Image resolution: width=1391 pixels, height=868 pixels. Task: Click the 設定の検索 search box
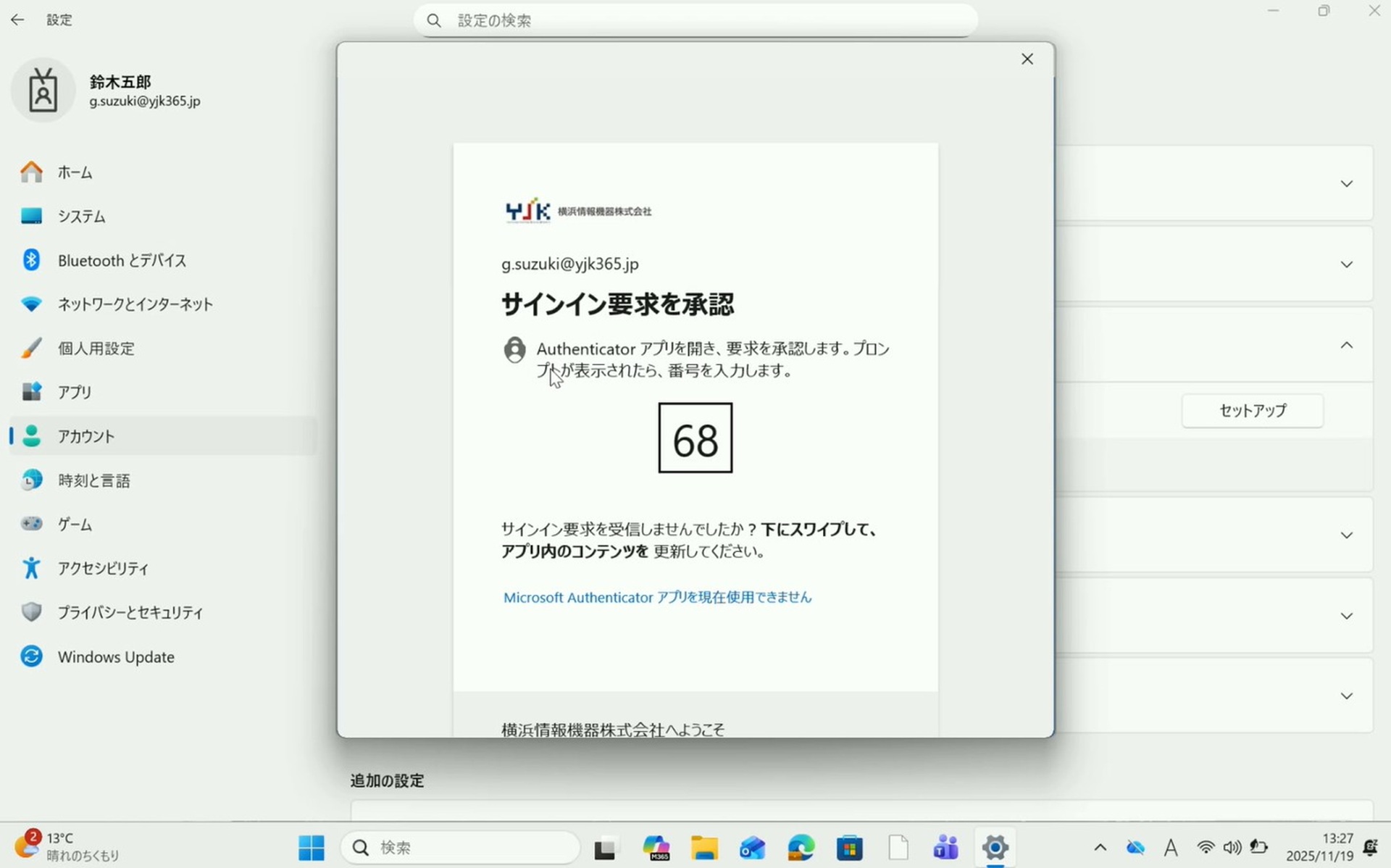[x=695, y=20]
